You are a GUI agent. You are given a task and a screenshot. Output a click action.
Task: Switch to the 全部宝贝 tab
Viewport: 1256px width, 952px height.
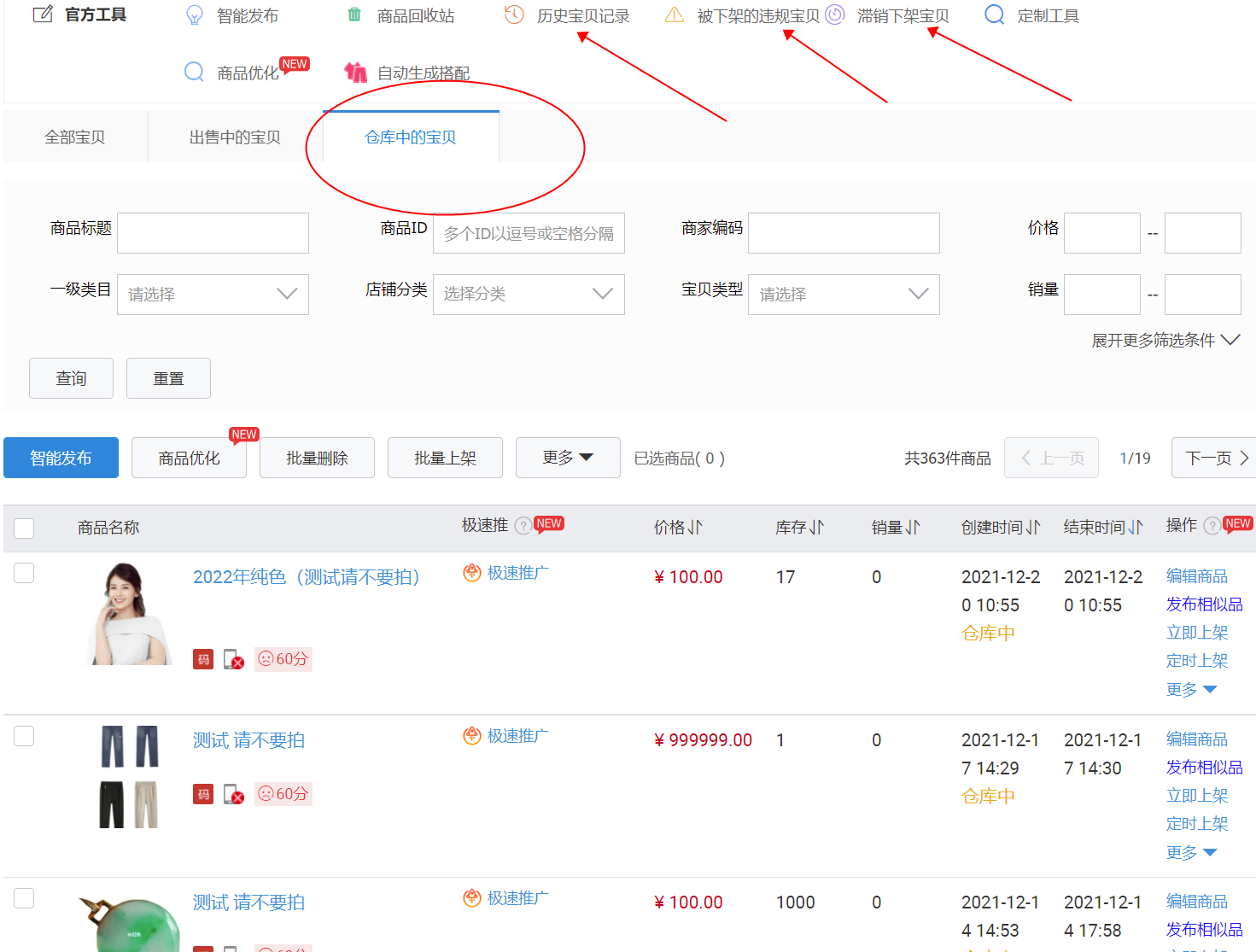click(75, 137)
